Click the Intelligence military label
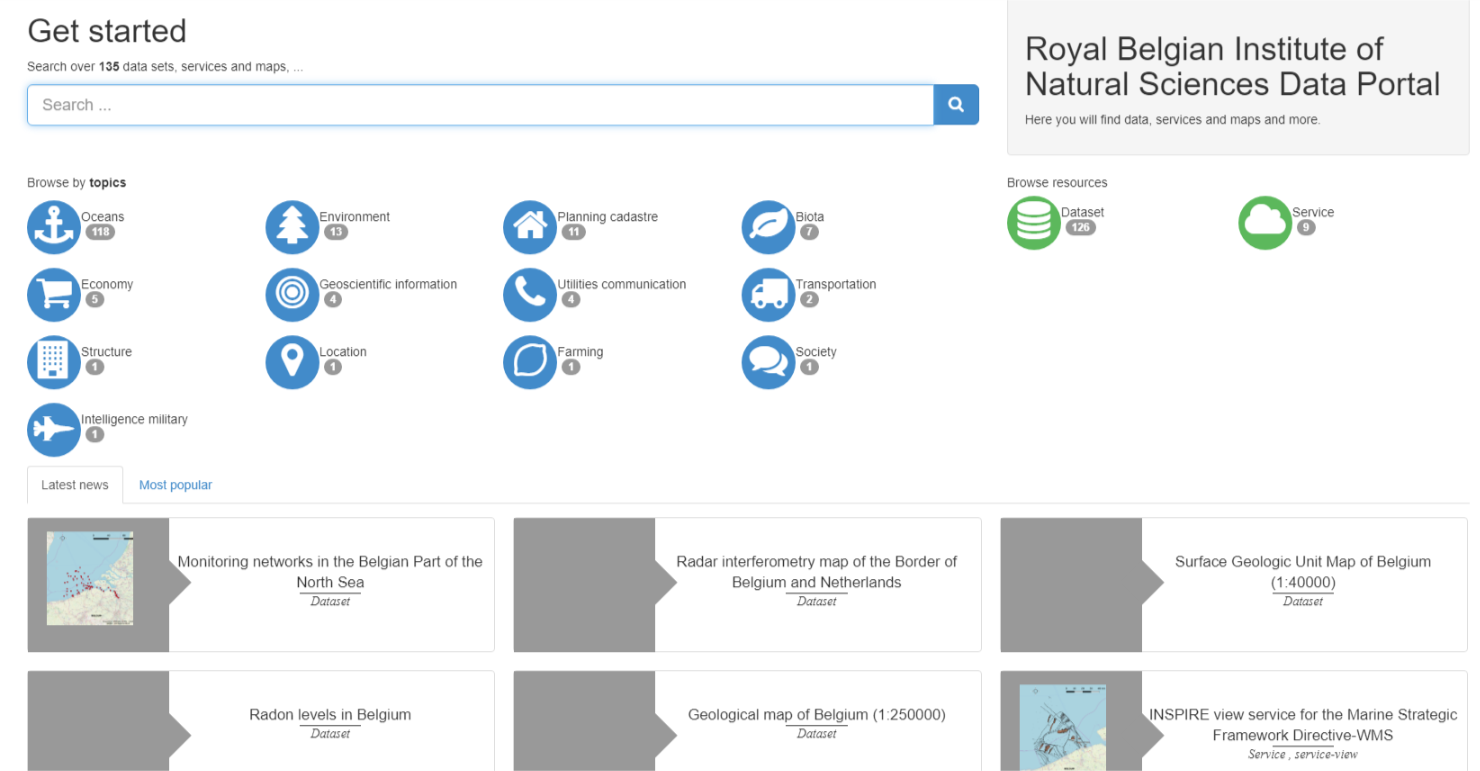Image resolution: width=1480 pixels, height=771 pixels. point(135,420)
